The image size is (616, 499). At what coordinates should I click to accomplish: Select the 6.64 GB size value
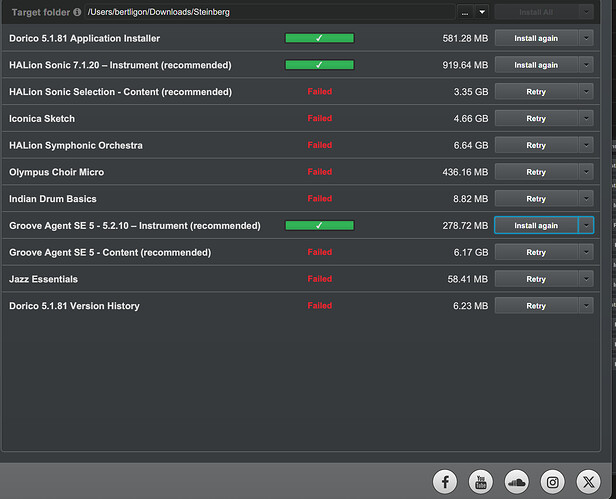click(471, 145)
